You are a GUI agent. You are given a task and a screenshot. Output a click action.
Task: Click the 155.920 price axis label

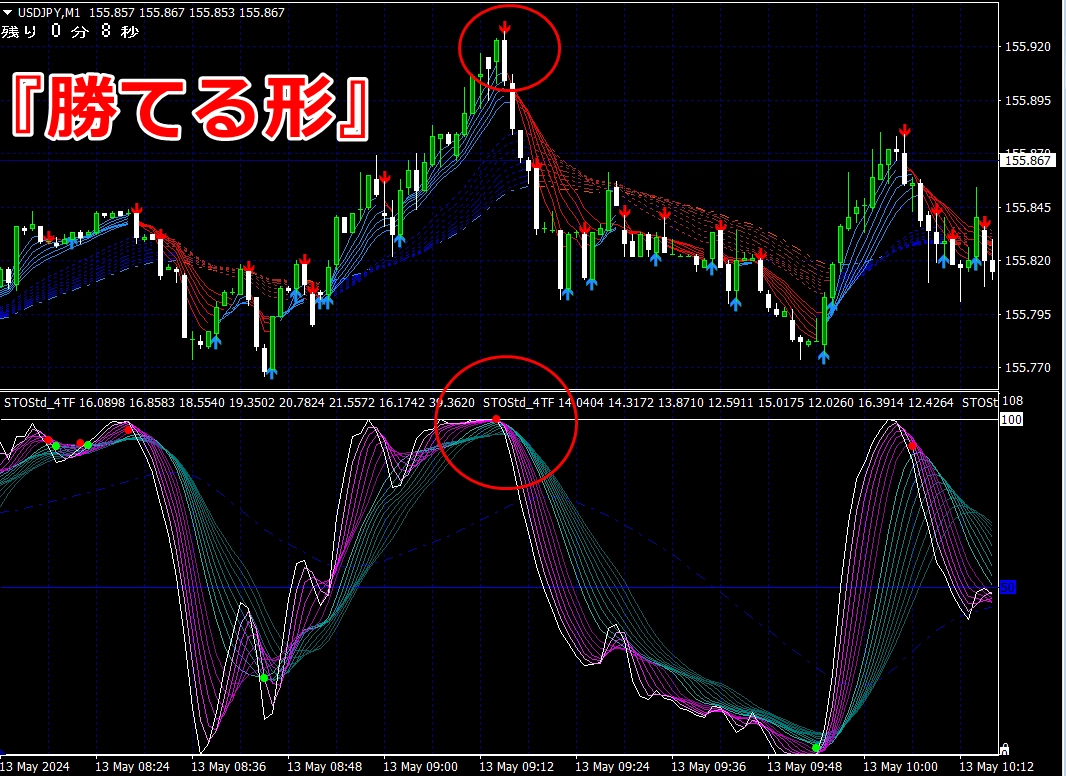coord(1027,47)
